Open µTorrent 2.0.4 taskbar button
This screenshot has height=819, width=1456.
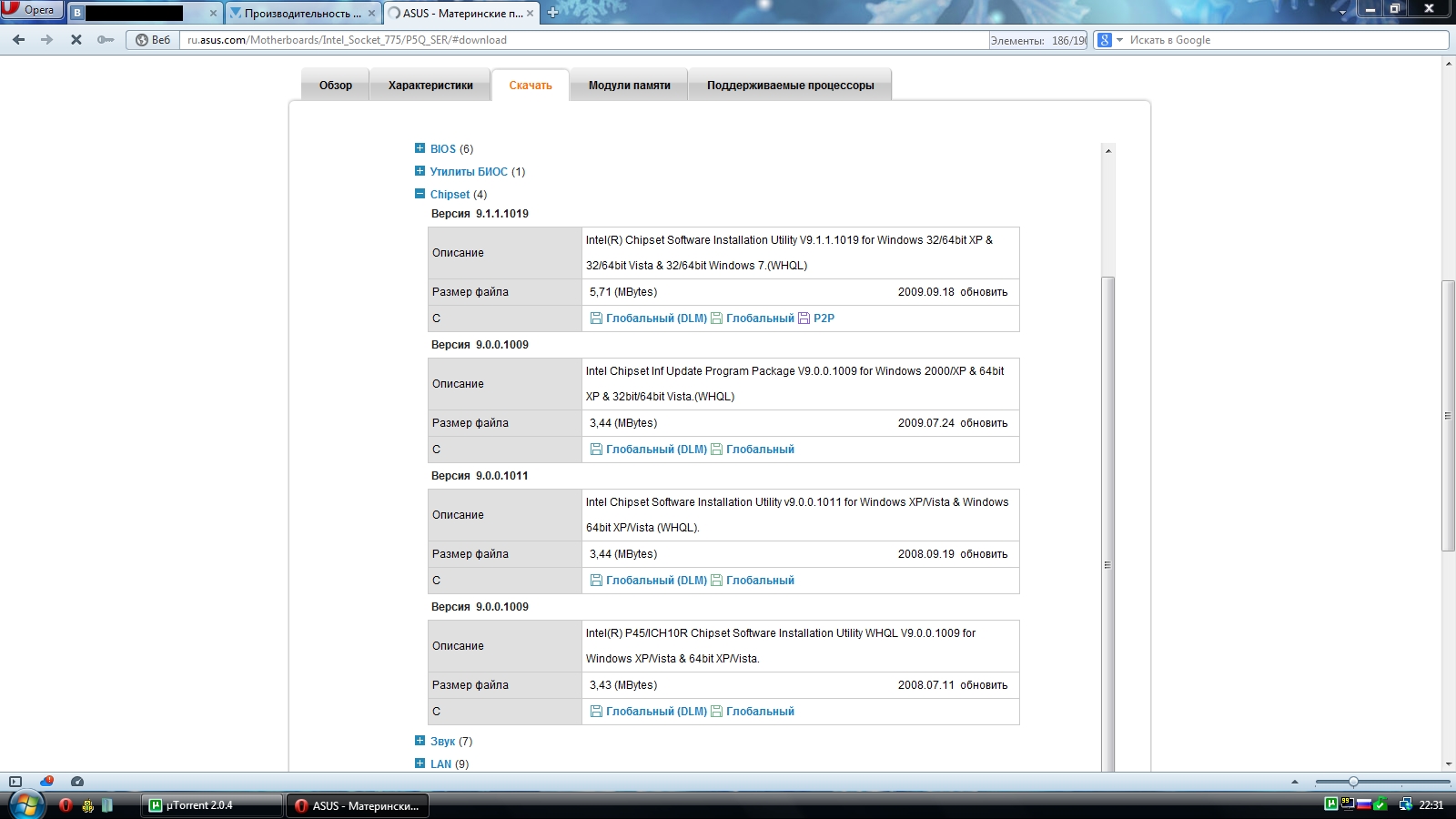[212, 805]
